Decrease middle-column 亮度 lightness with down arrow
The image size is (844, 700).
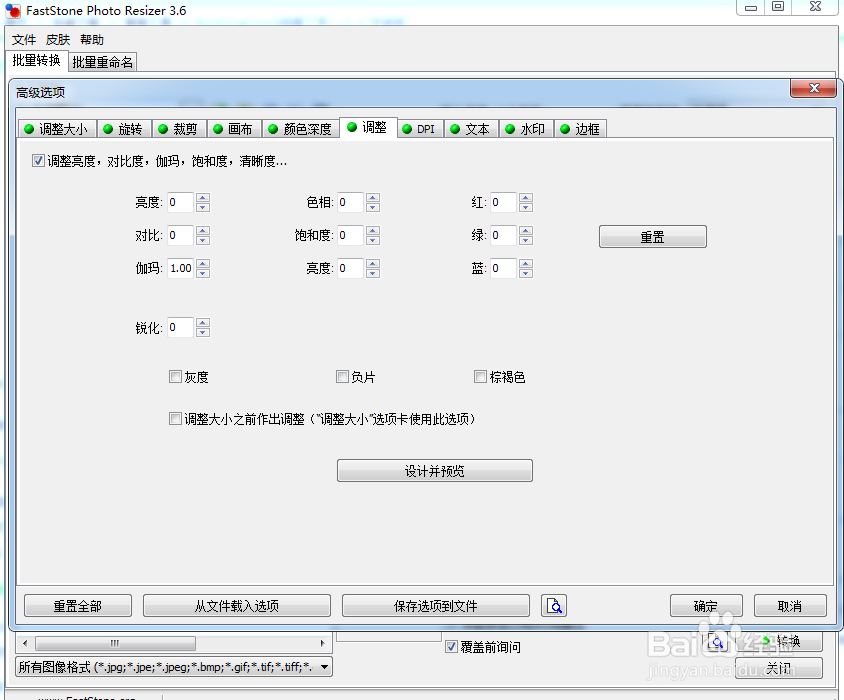tap(373, 273)
